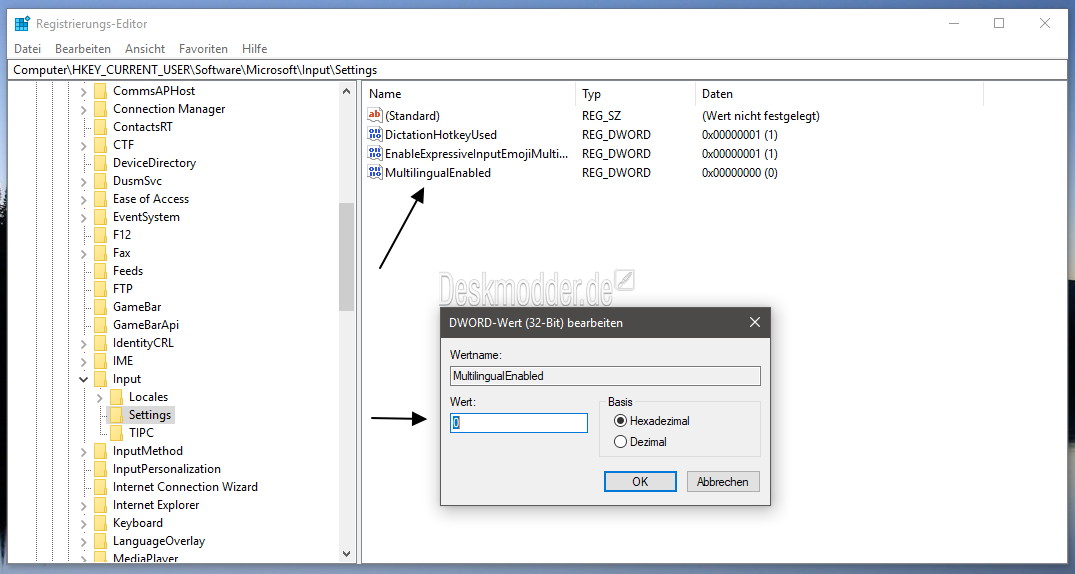The width and height of the screenshot is (1075, 574).
Task: Click the GameBarApi folder icon
Action: coord(101,324)
